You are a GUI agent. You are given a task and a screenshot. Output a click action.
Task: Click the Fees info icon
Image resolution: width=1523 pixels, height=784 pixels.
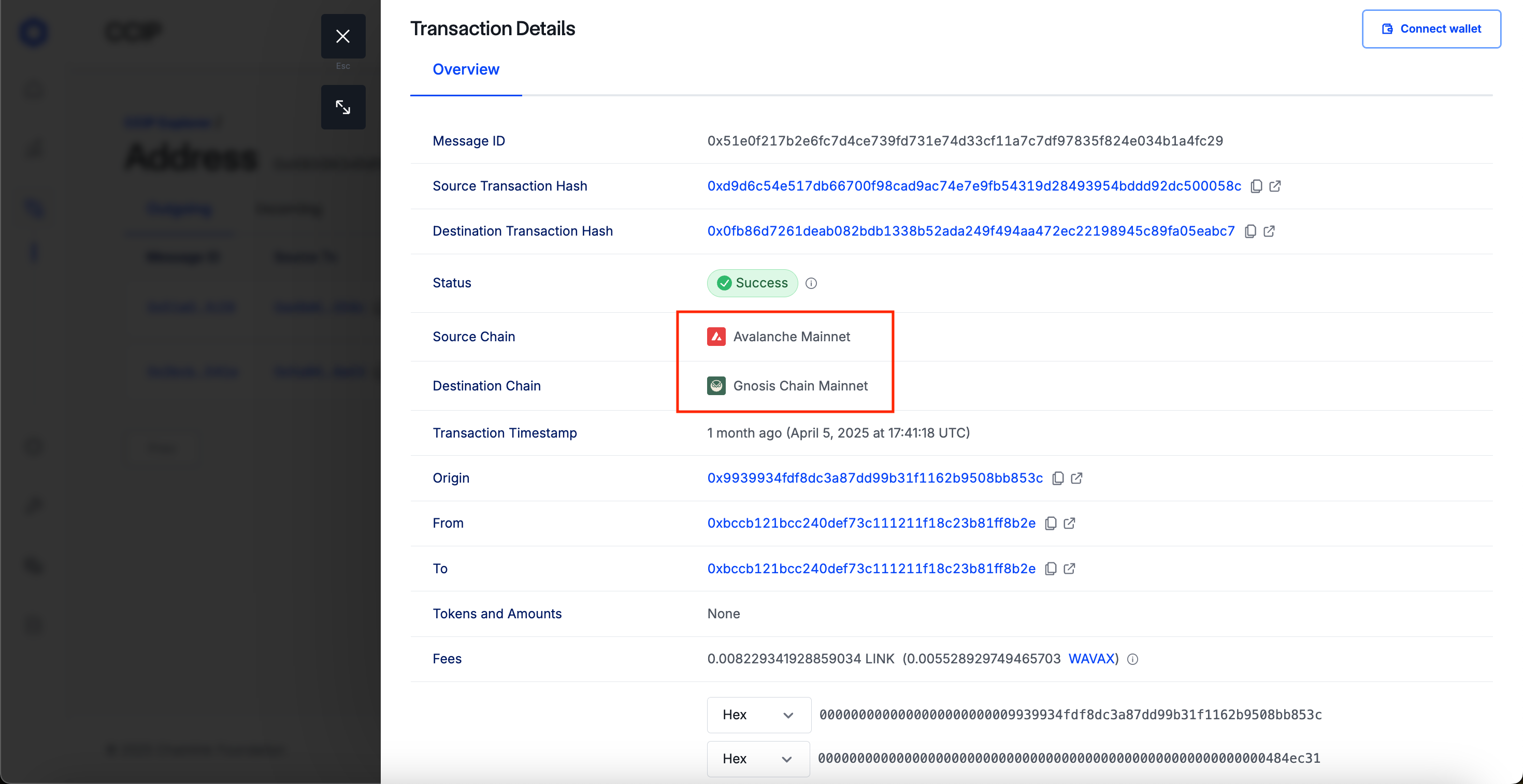point(1132,659)
